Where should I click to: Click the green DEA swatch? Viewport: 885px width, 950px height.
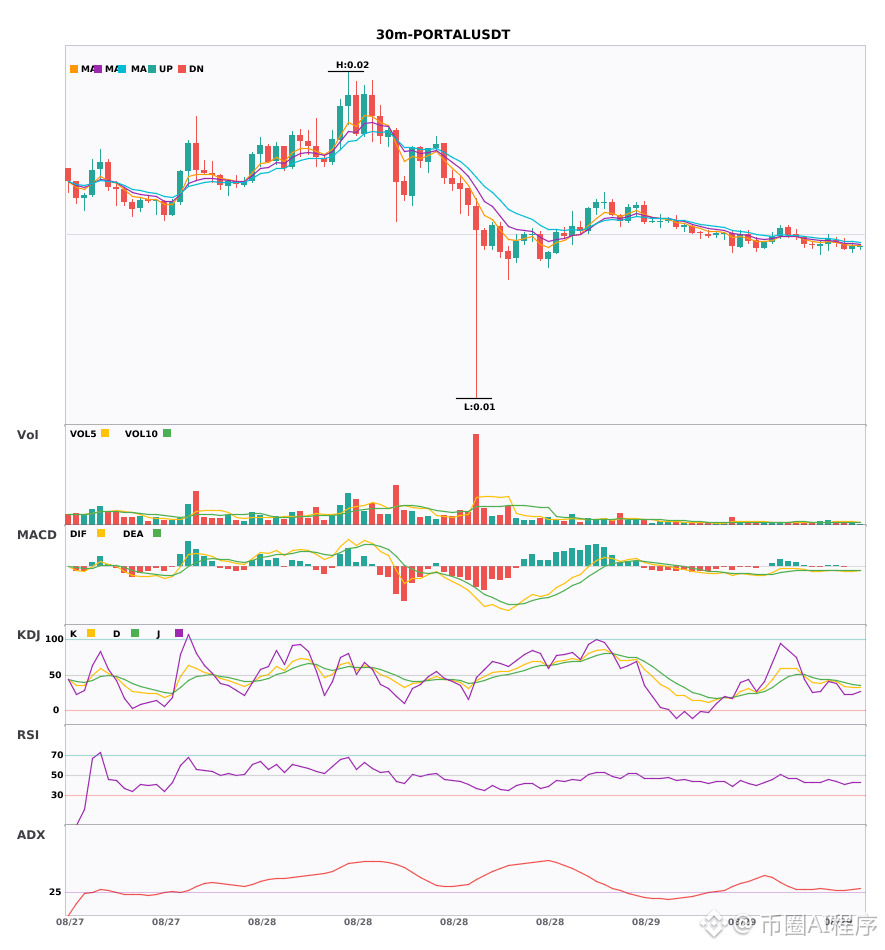[157, 533]
